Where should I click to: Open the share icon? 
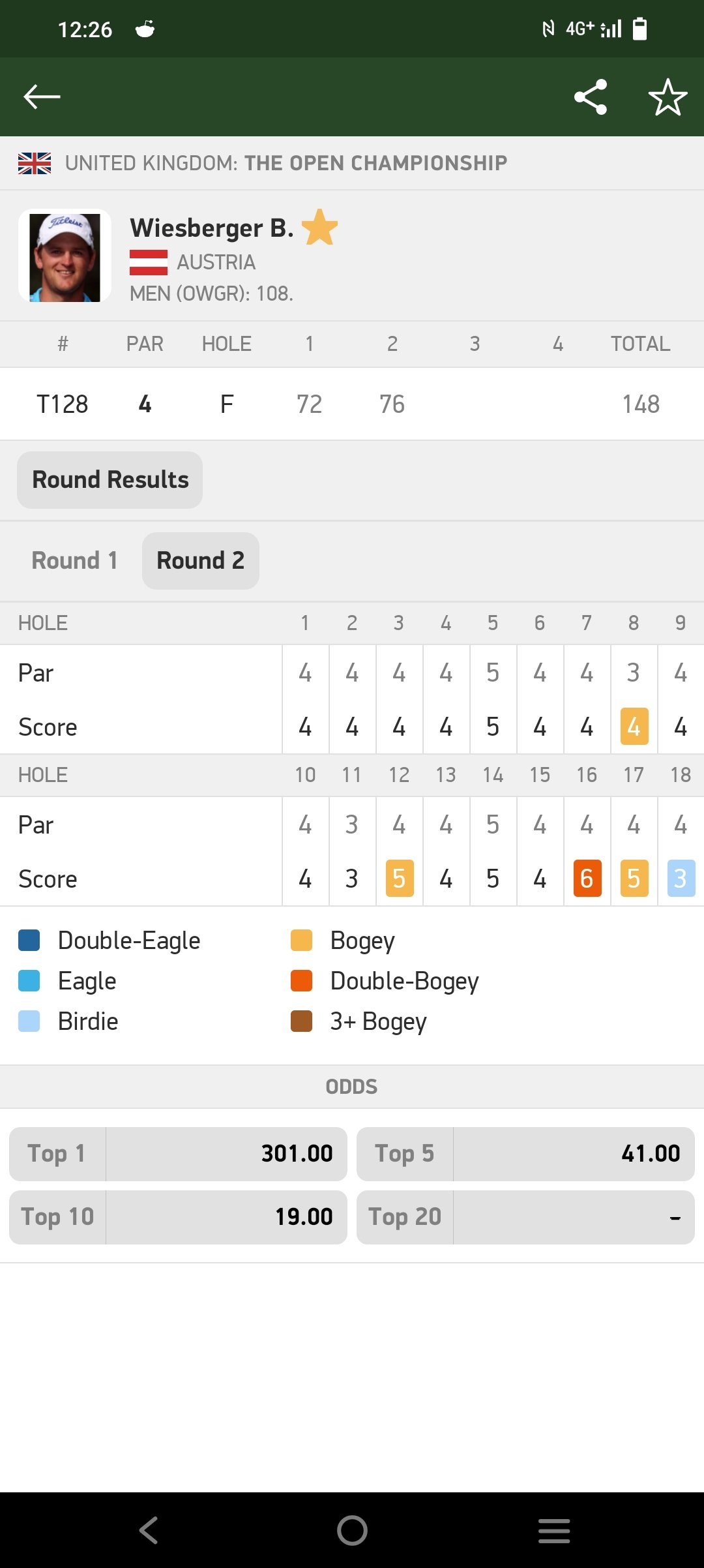pos(591,97)
